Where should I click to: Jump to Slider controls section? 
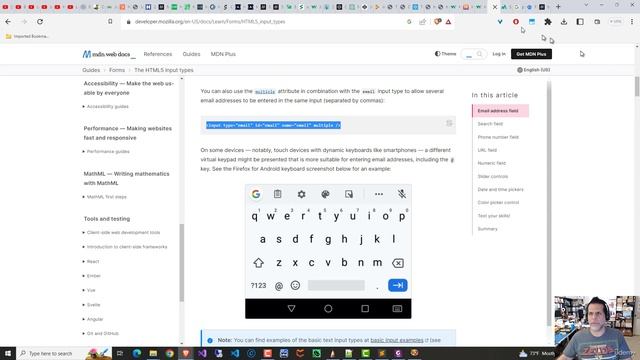pos(493,176)
